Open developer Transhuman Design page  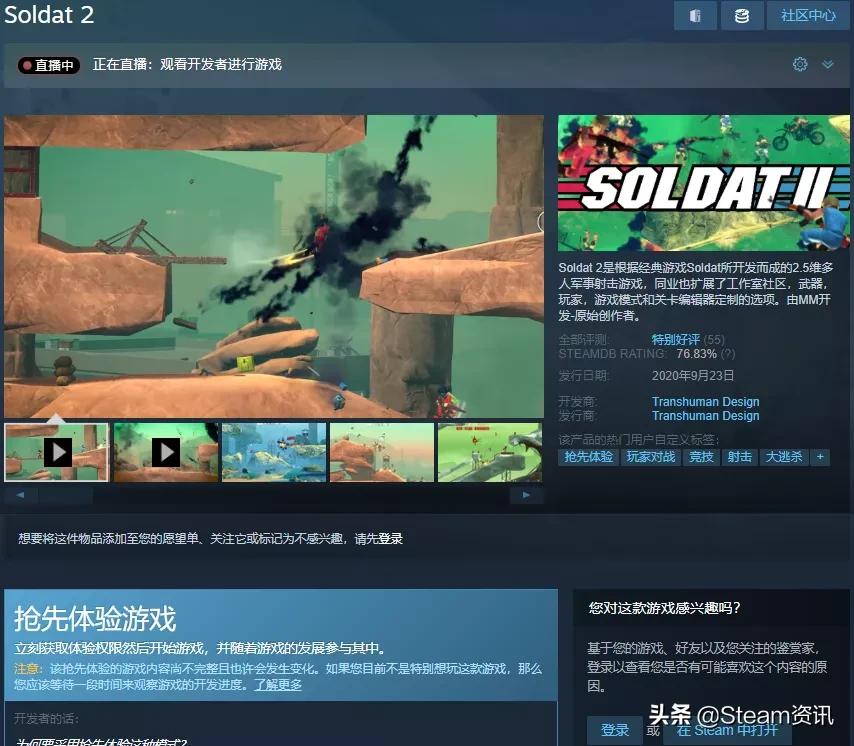(706, 401)
